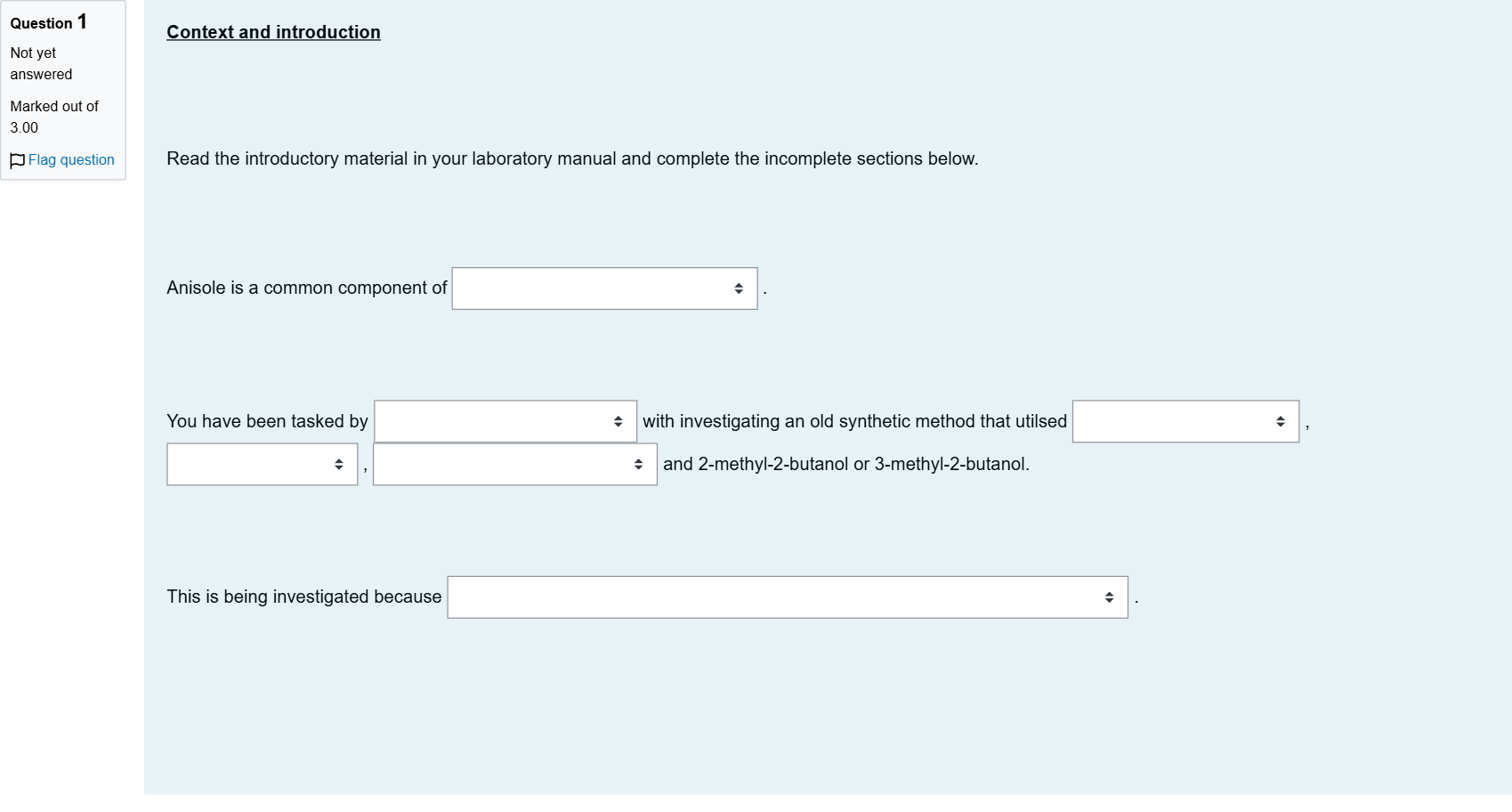
Task: Click the '2-methyl-2-butanol or 3-methyl-2-butanol' text
Action: coord(862,464)
